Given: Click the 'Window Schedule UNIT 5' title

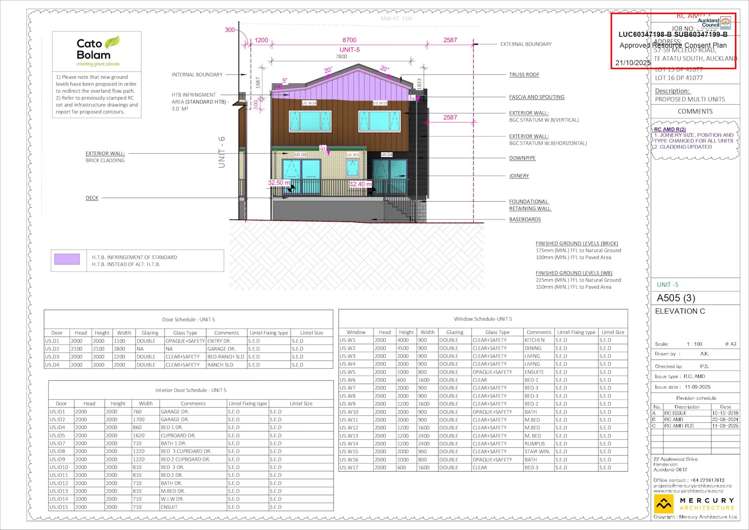Looking at the screenshot, I should tap(483, 318).
